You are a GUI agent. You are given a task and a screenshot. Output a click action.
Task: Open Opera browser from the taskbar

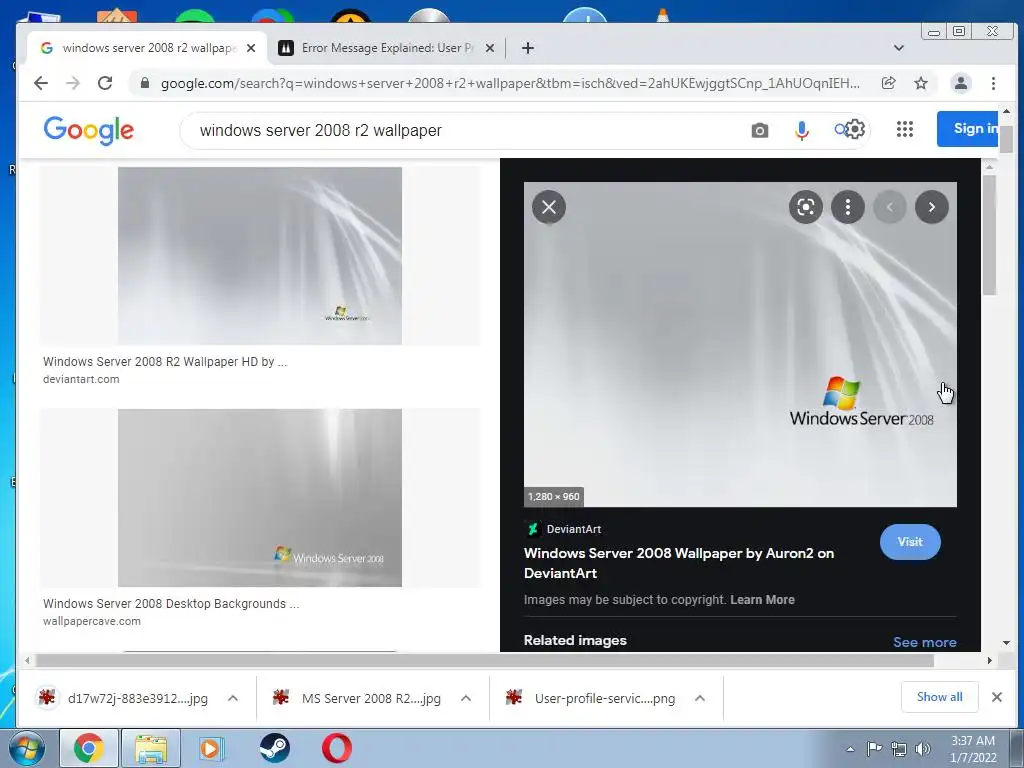pos(336,748)
